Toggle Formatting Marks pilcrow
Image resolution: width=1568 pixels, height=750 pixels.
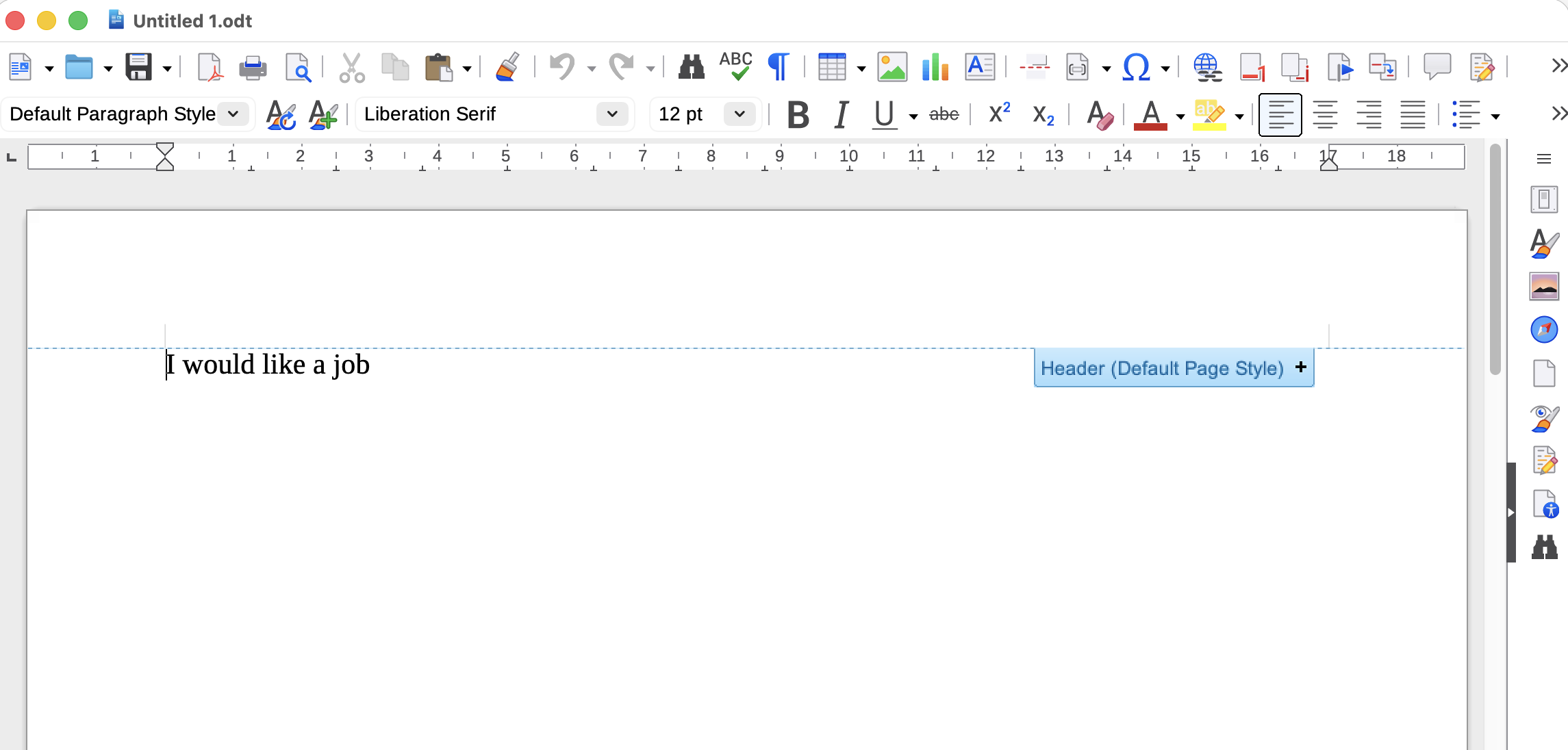(779, 68)
